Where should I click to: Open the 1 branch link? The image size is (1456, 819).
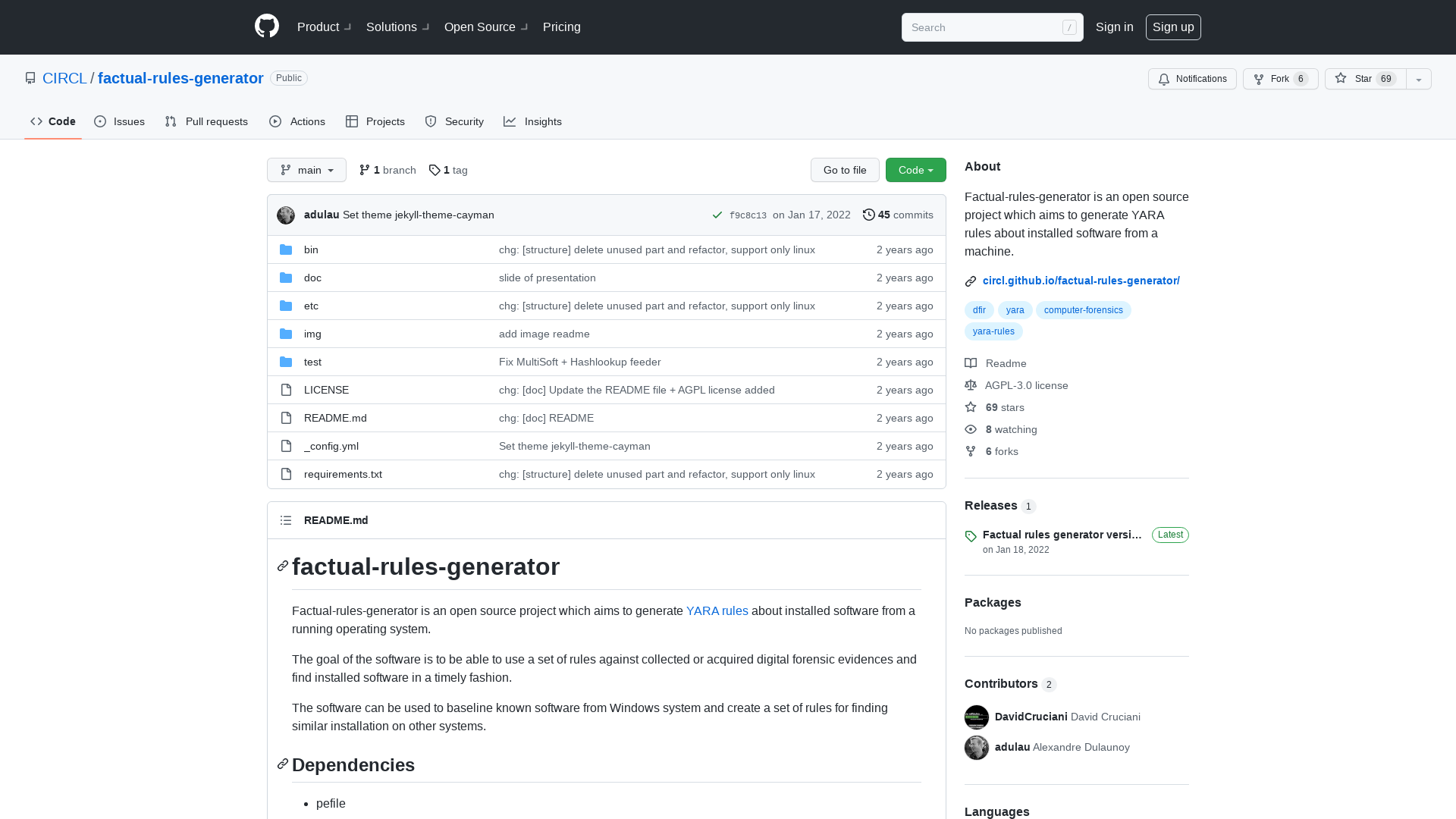(x=388, y=170)
